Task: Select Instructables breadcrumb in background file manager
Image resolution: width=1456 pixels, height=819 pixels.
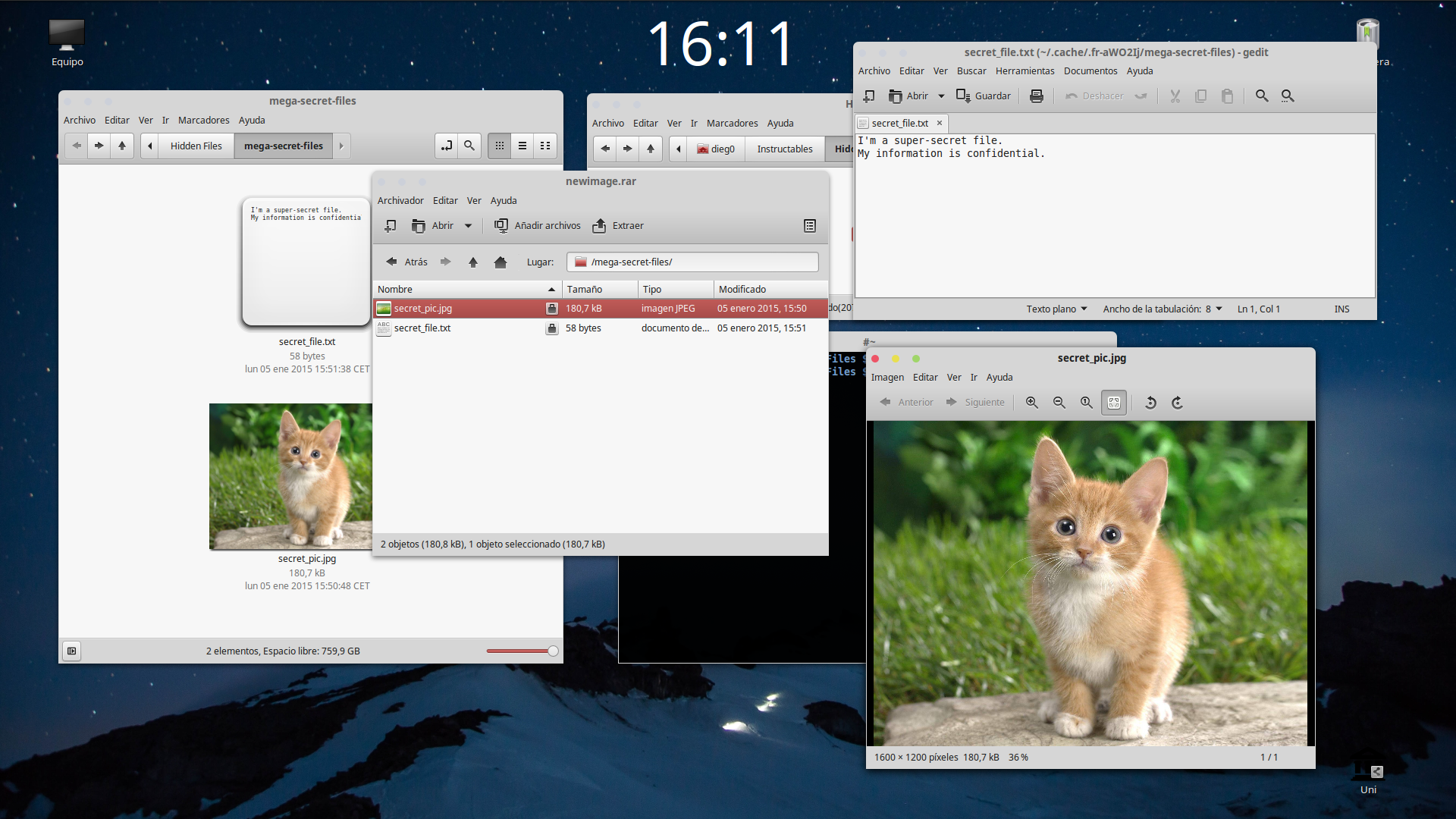Action: (785, 149)
